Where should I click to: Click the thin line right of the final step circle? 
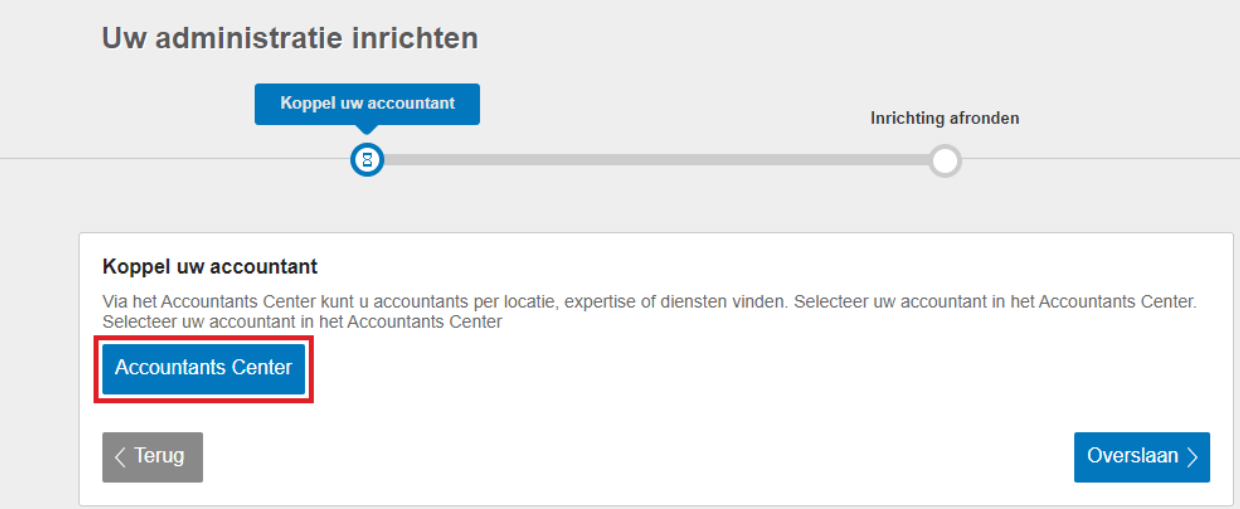tap(1100, 159)
